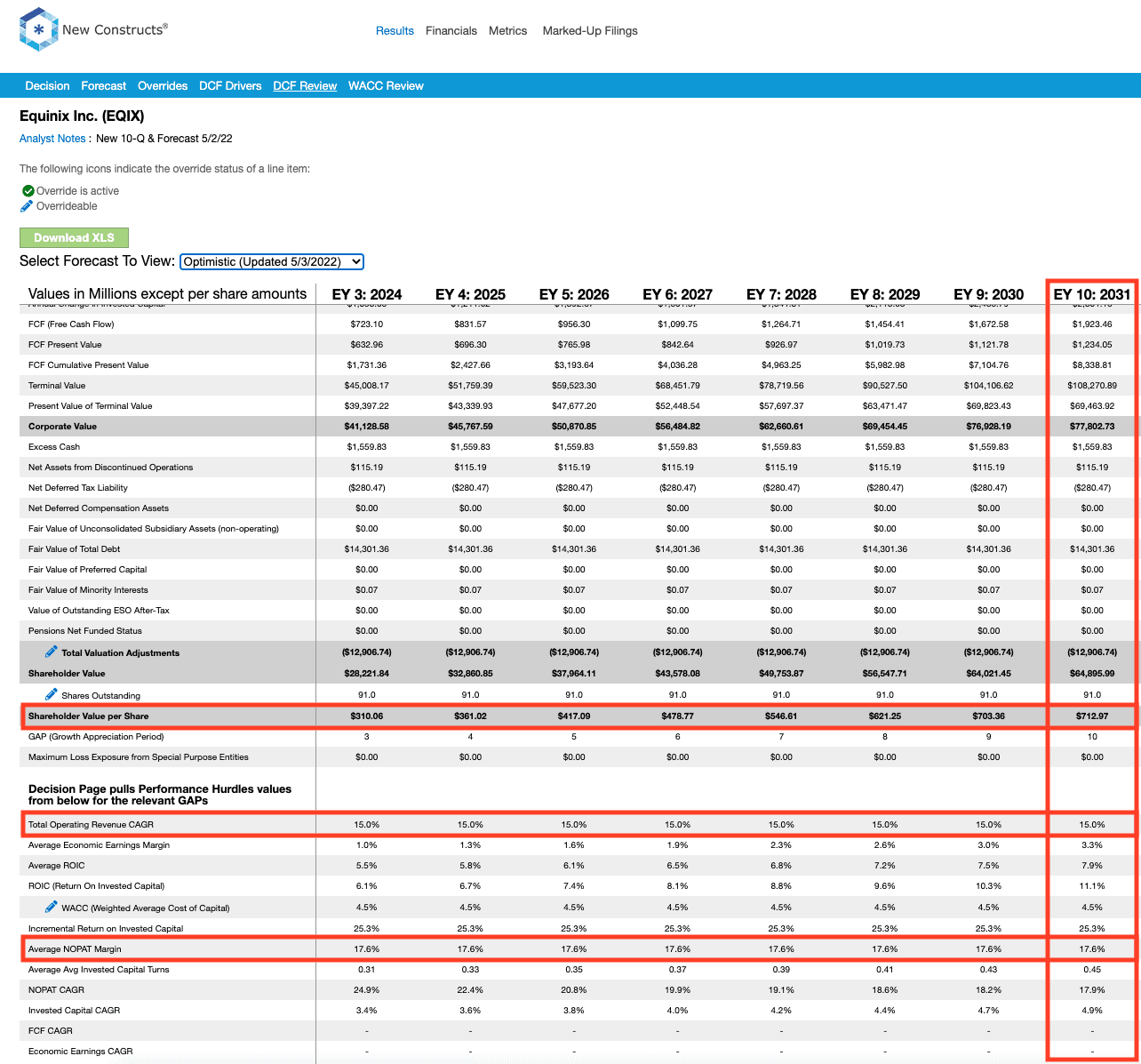Image resolution: width=1141 pixels, height=1064 pixels.
Task: Click the Net Deferred Tax Liability label
Action: coord(78,488)
